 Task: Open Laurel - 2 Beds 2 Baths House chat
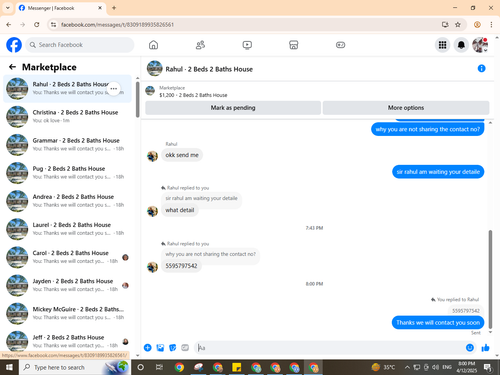(67, 229)
